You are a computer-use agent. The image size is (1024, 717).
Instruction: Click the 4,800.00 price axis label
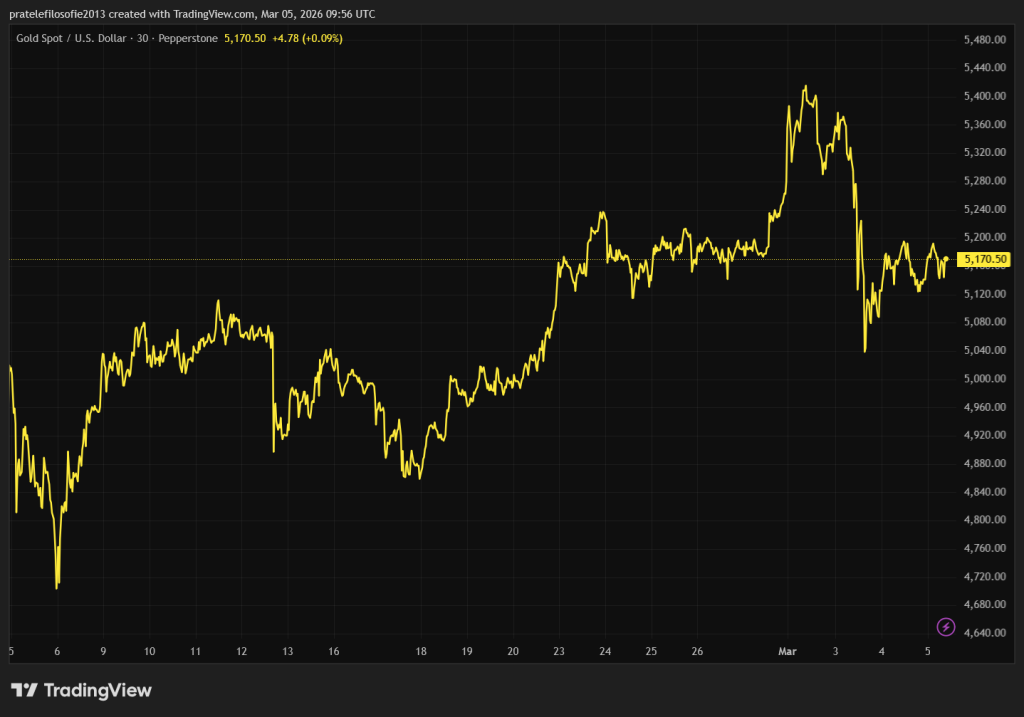(983, 520)
